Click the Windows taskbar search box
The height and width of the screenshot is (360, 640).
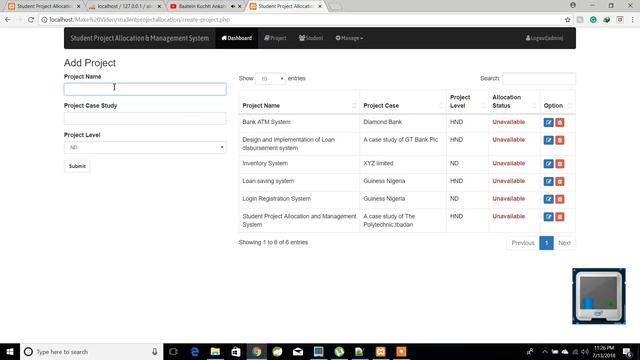[91, 351]
